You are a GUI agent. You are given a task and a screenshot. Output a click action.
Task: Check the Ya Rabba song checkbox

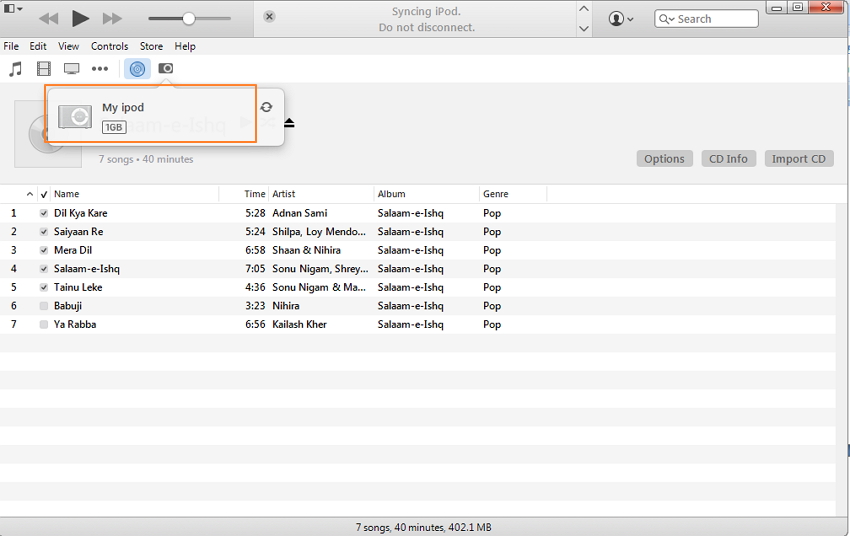[x=44, y=325]
